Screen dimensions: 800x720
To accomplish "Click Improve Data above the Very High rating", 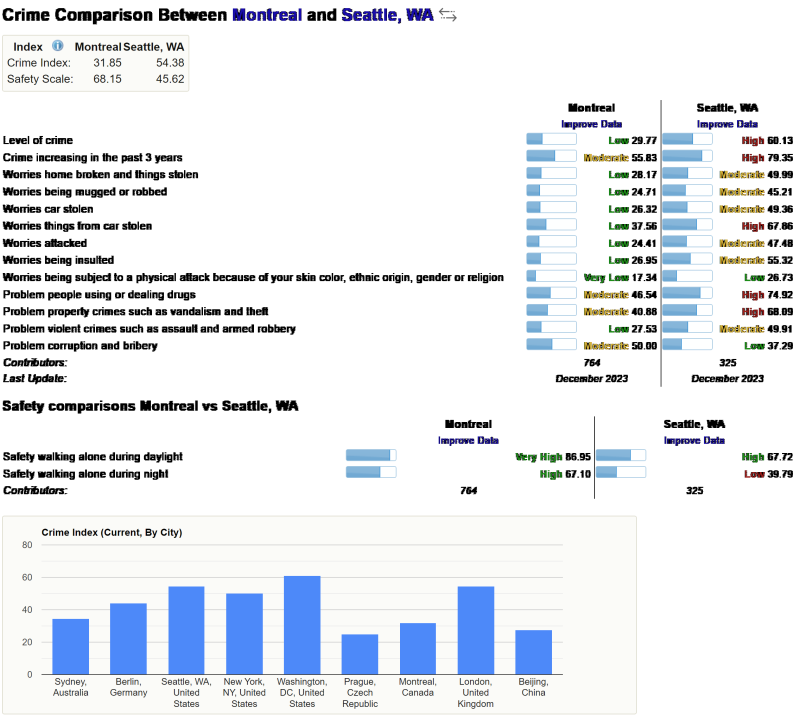I will (x=467, y=440).
